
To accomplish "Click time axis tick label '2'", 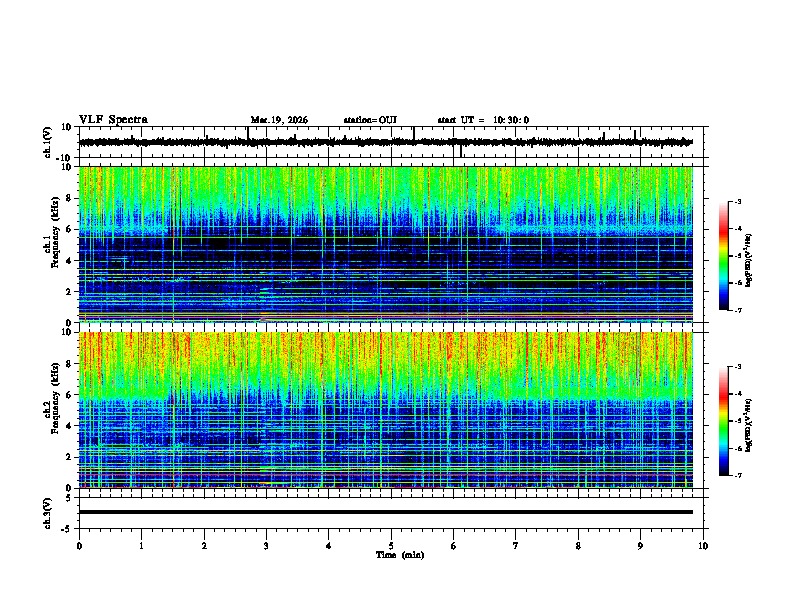I will (204, 546).
